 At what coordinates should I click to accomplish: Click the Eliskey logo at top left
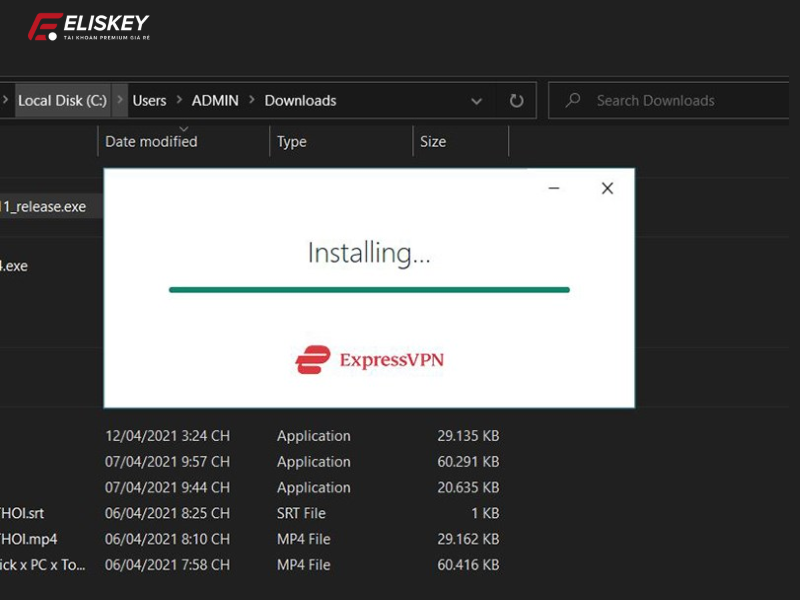(x=88, y=27)
